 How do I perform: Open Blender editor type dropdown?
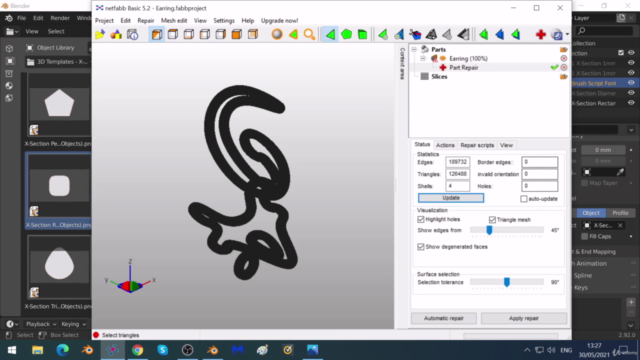click(x=11, y=31)
